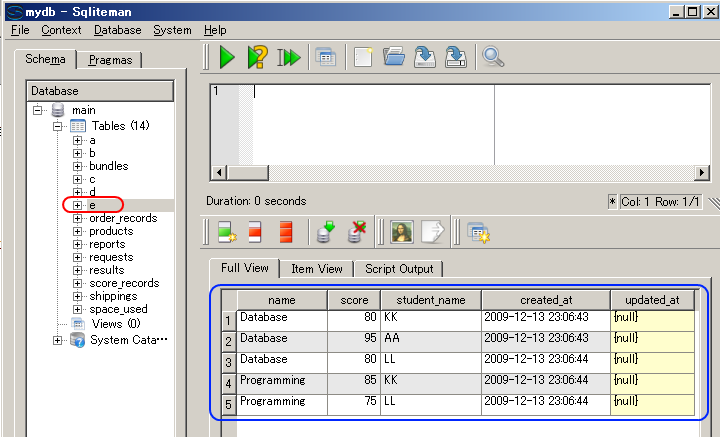Commit changes green arrow database icon

(x=326, y=231)
